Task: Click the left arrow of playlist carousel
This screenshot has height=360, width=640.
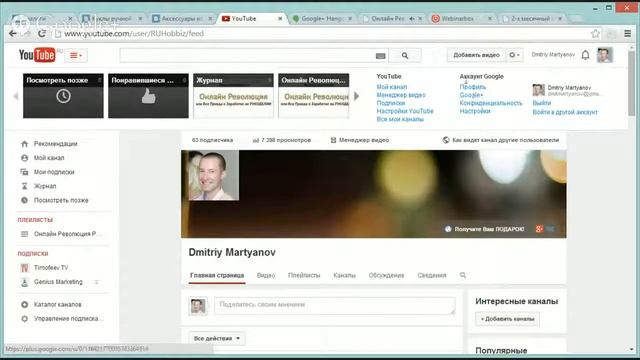Action: pos(16,96)
